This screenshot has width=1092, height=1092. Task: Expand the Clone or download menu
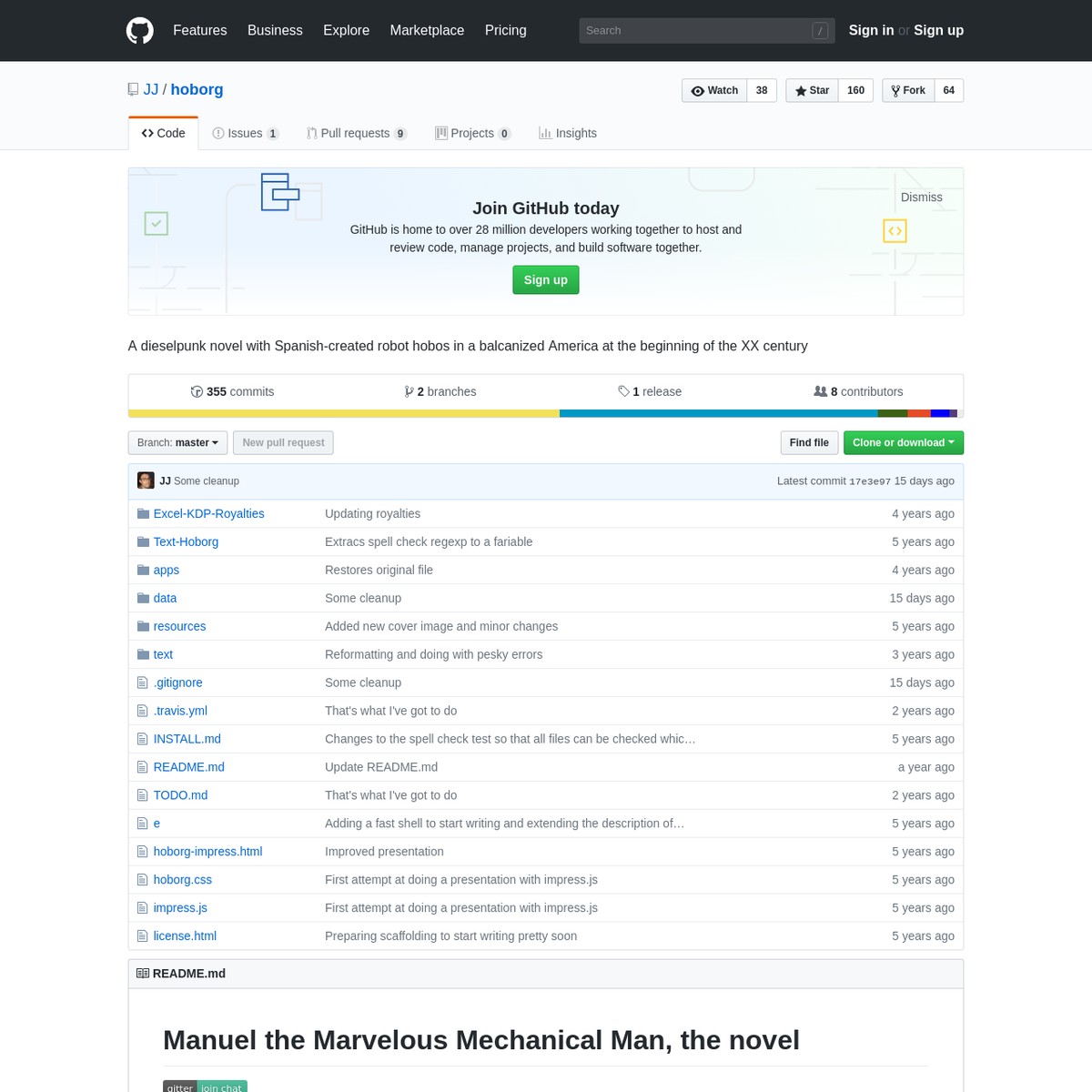click(904, 442)
